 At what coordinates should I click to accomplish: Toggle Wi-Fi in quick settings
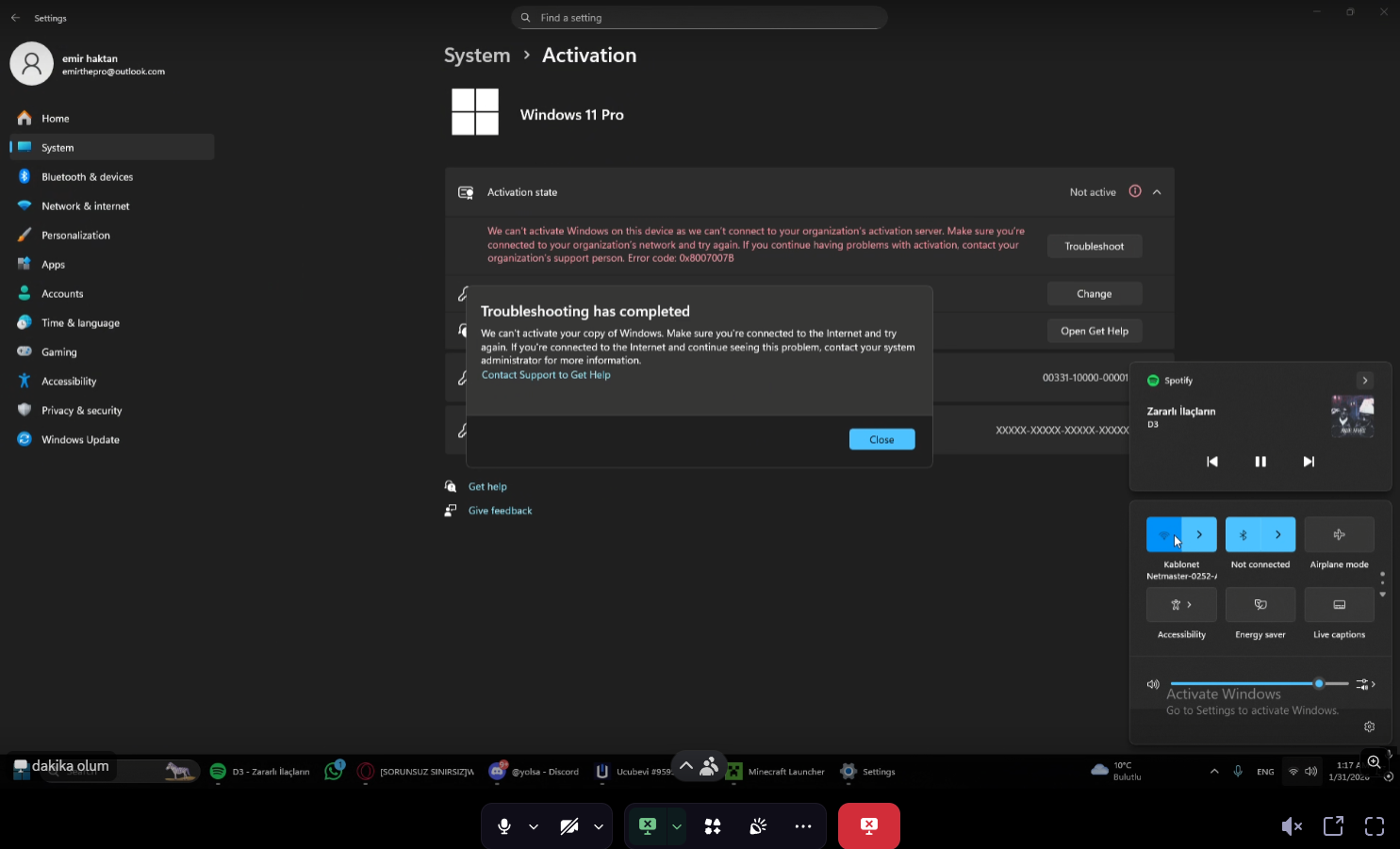point(1164,534)
